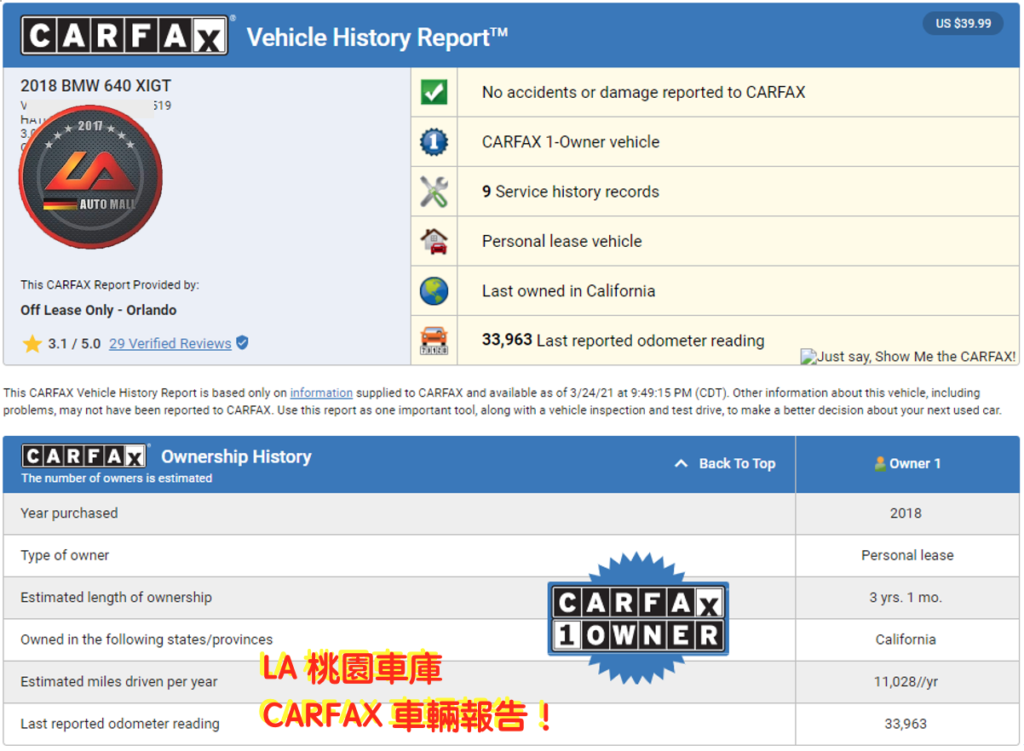Click the '3.1 / 5.0' rating score
The width and height of the screenshot is (1024, 751).
click(x=74, y=344)
